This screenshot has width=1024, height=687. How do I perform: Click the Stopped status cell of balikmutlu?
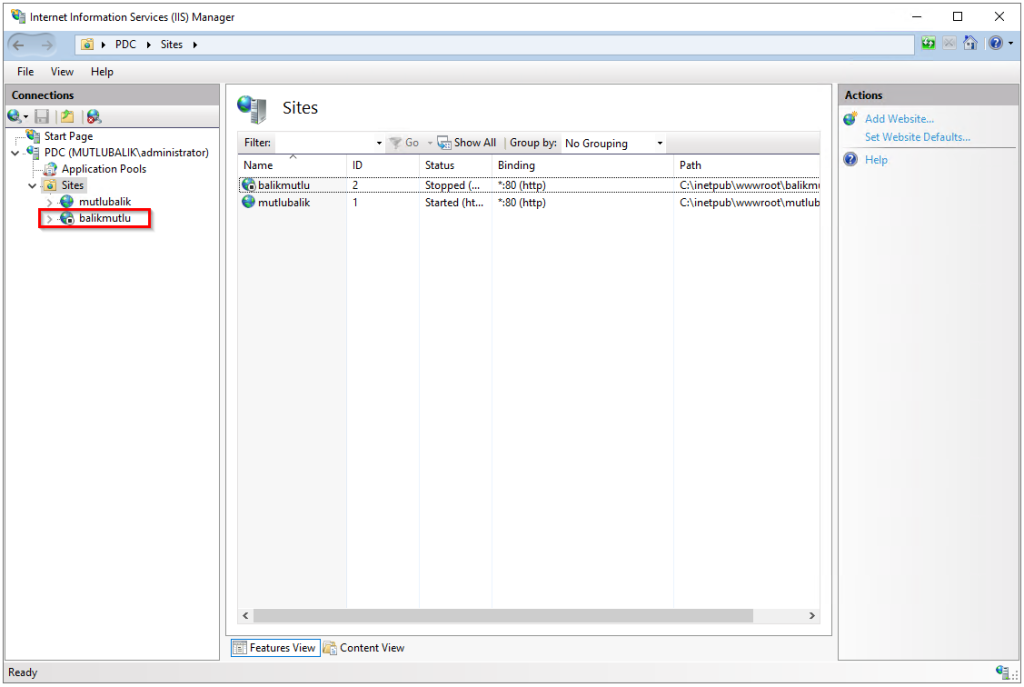(453, 185)
